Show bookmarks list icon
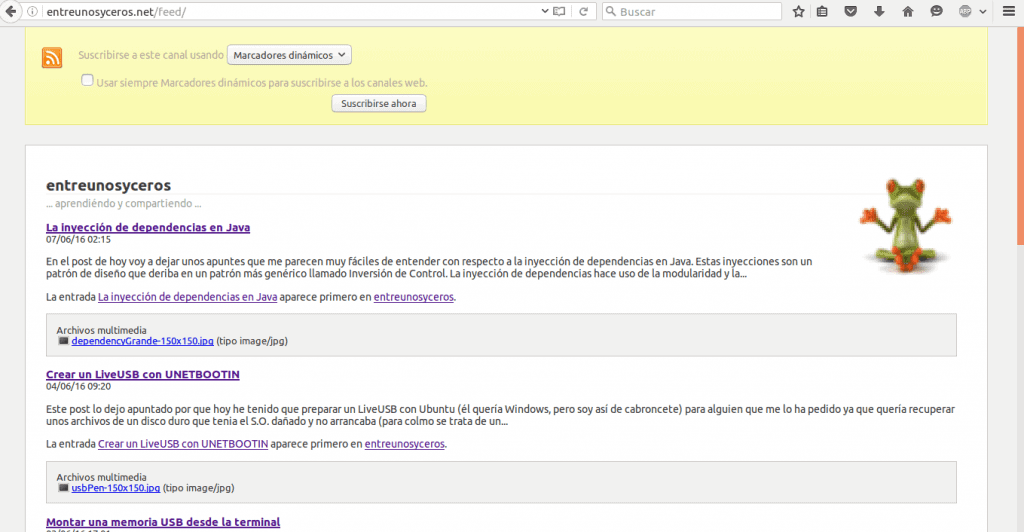Image resolution: width=1024 pixels, height=532 pixels. coord(822,11)
